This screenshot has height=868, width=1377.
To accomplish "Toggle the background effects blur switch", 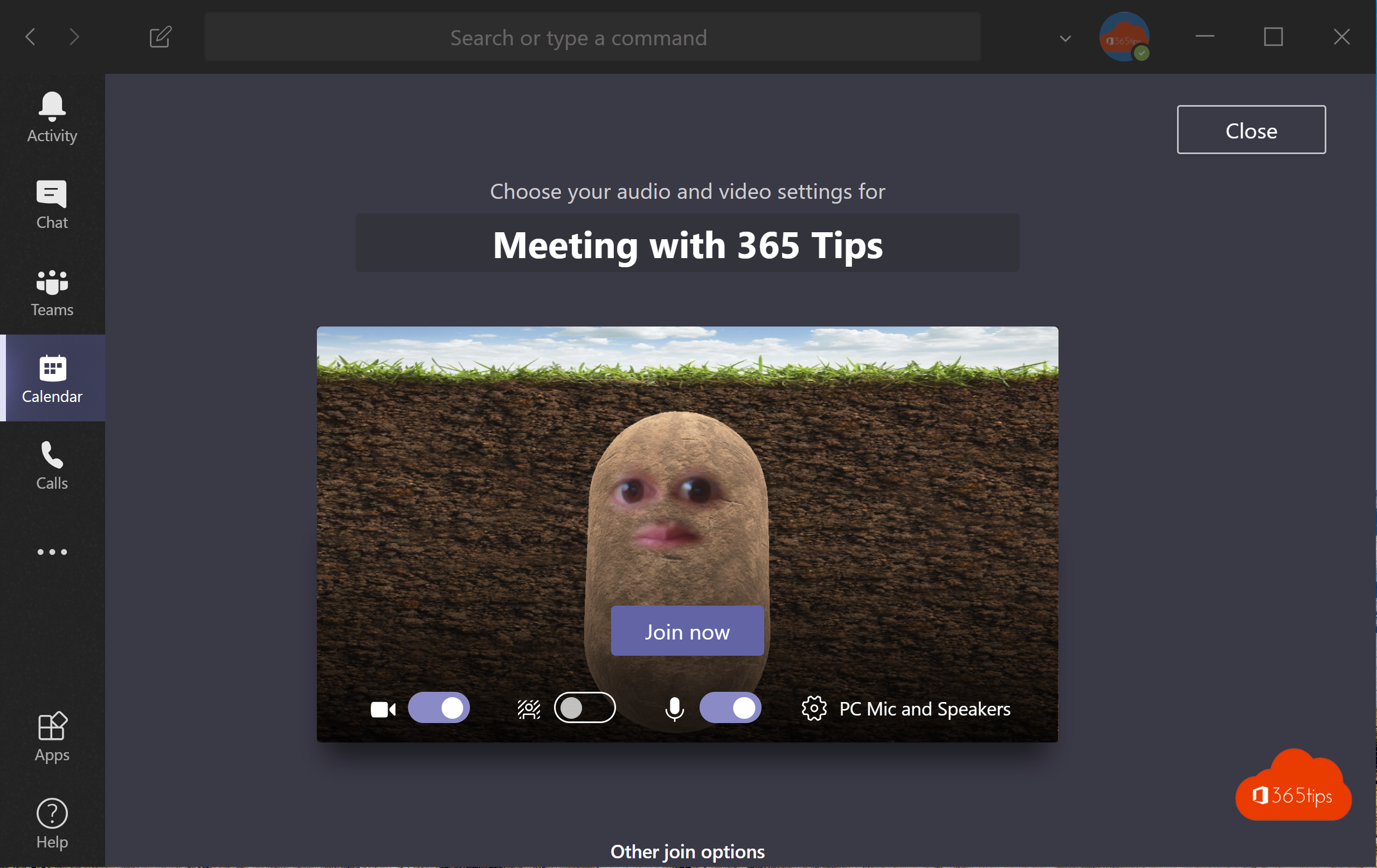I will (583, 708).
